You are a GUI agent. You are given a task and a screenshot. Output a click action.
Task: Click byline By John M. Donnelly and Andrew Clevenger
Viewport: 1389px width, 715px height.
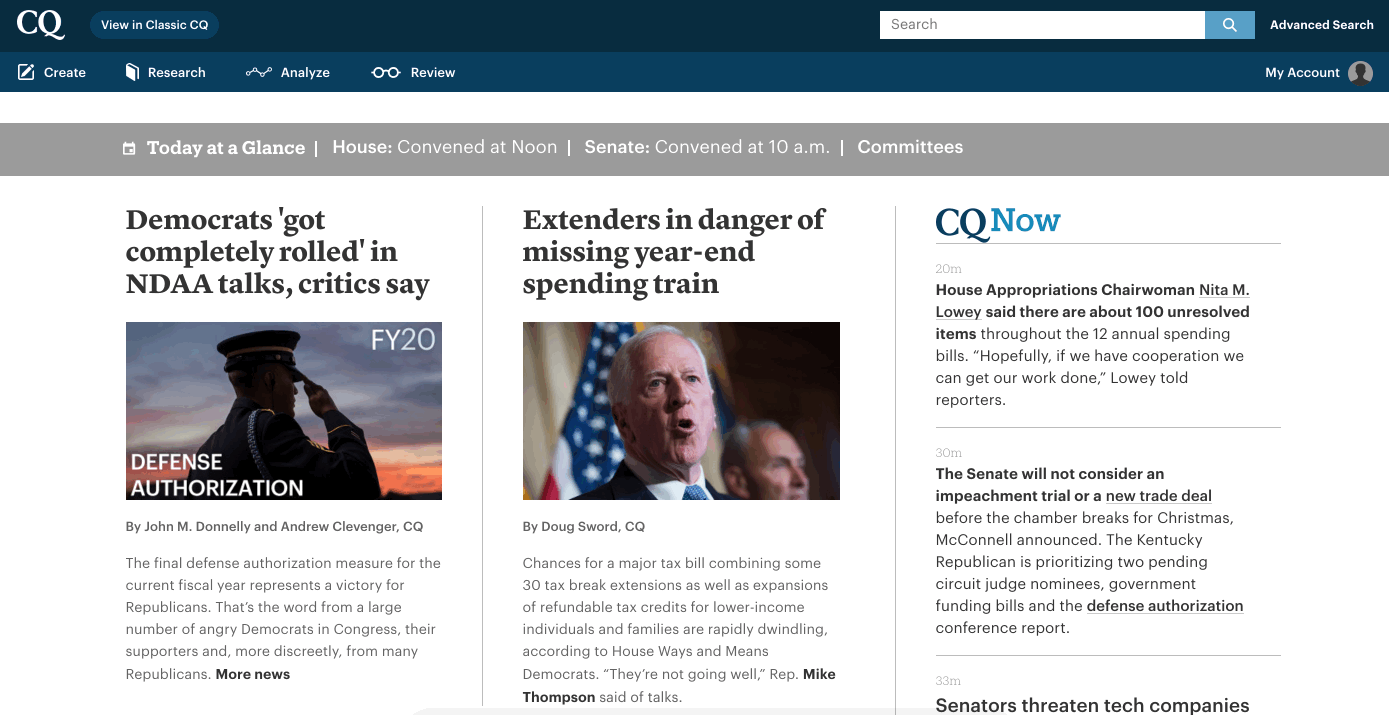click(275, 526)
